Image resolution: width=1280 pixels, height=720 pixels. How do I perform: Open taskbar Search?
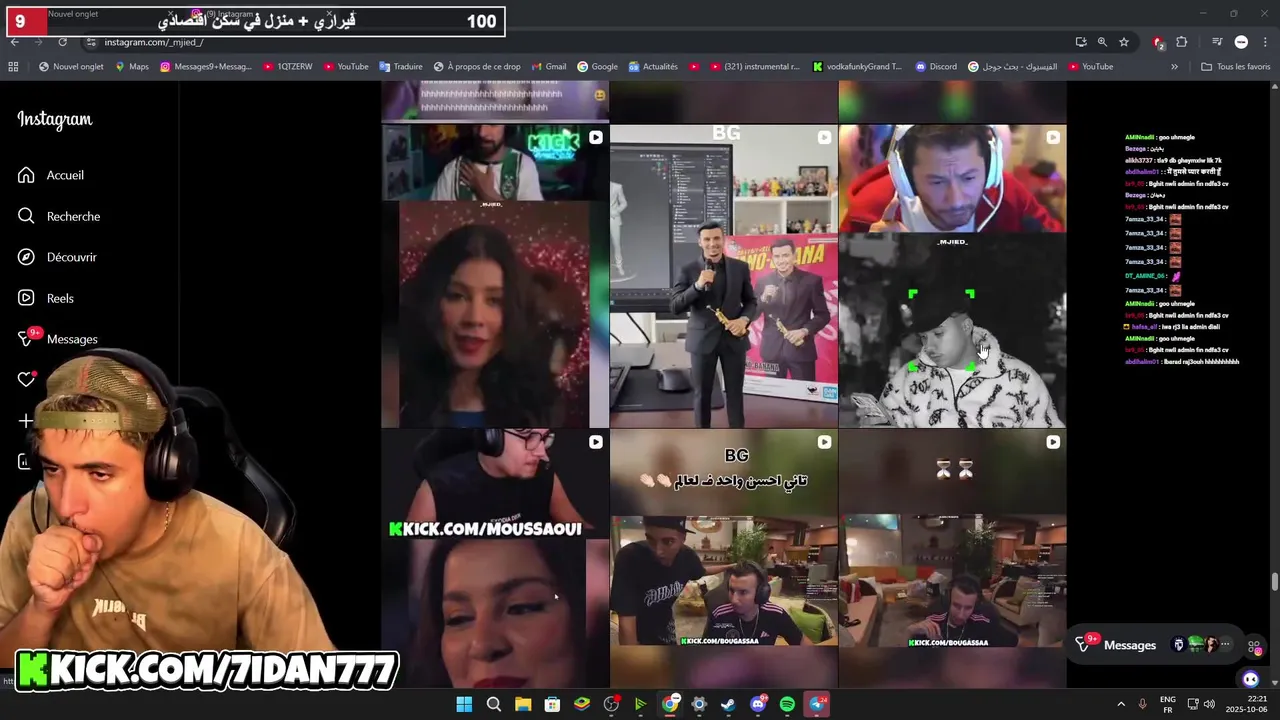[x=493, y=704]
